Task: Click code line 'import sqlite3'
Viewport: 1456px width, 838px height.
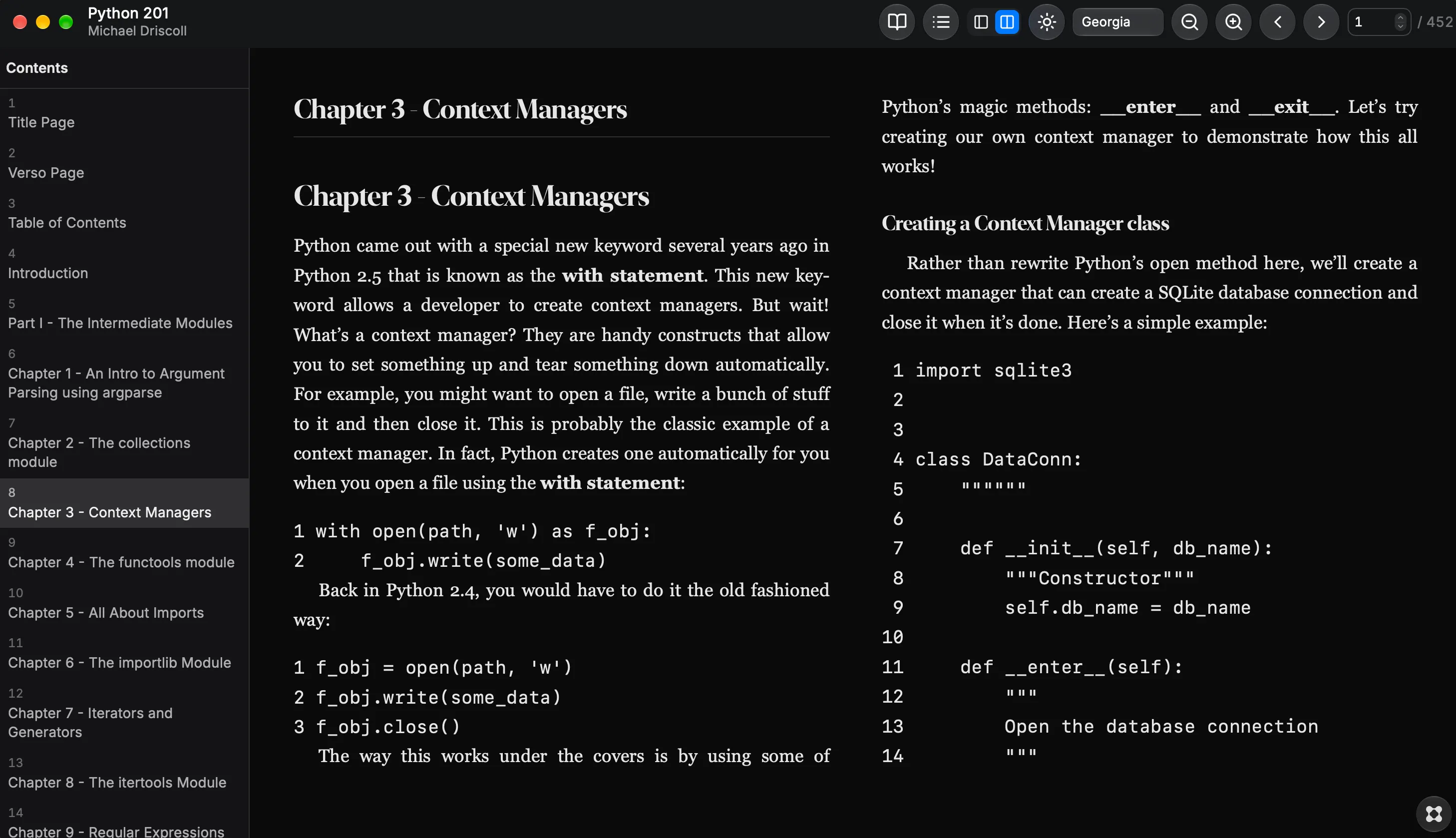Action: tap(994, 370)
